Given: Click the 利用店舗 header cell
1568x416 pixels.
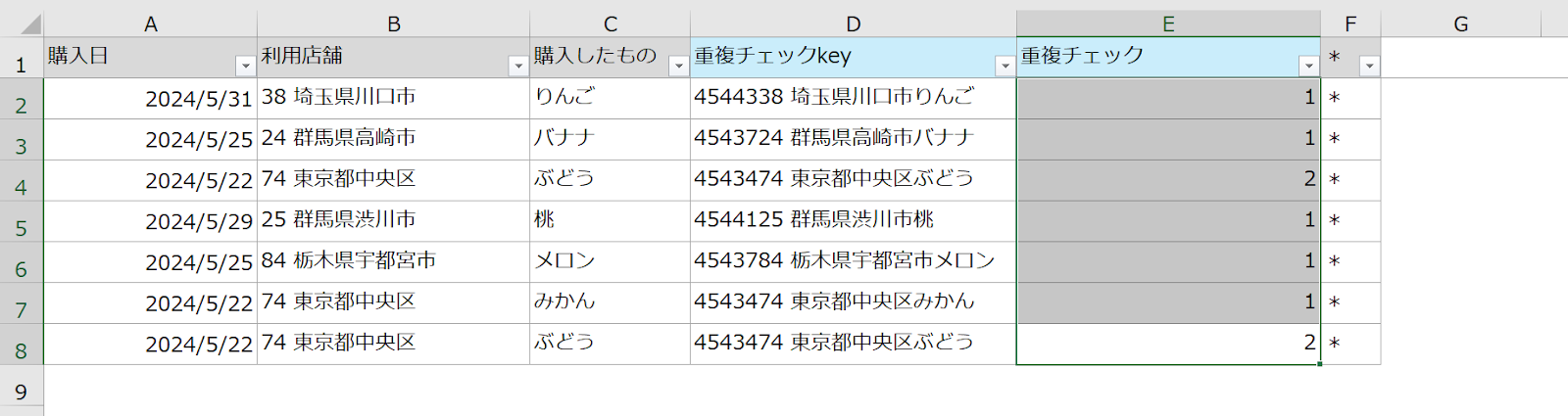Looking at the screenshot, I should [394, 59].
